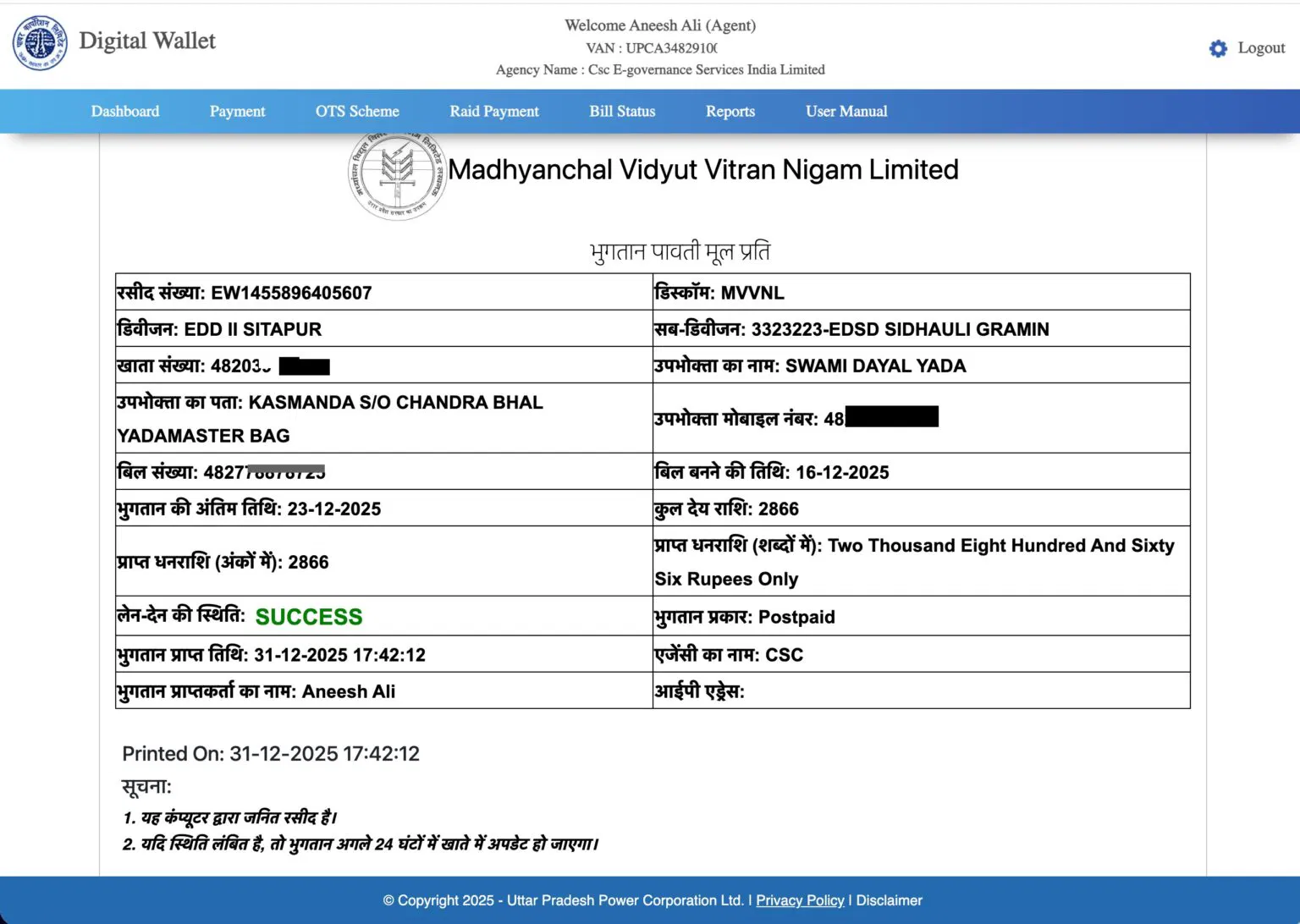Click the Printed On timestamp line

[271, 753]
